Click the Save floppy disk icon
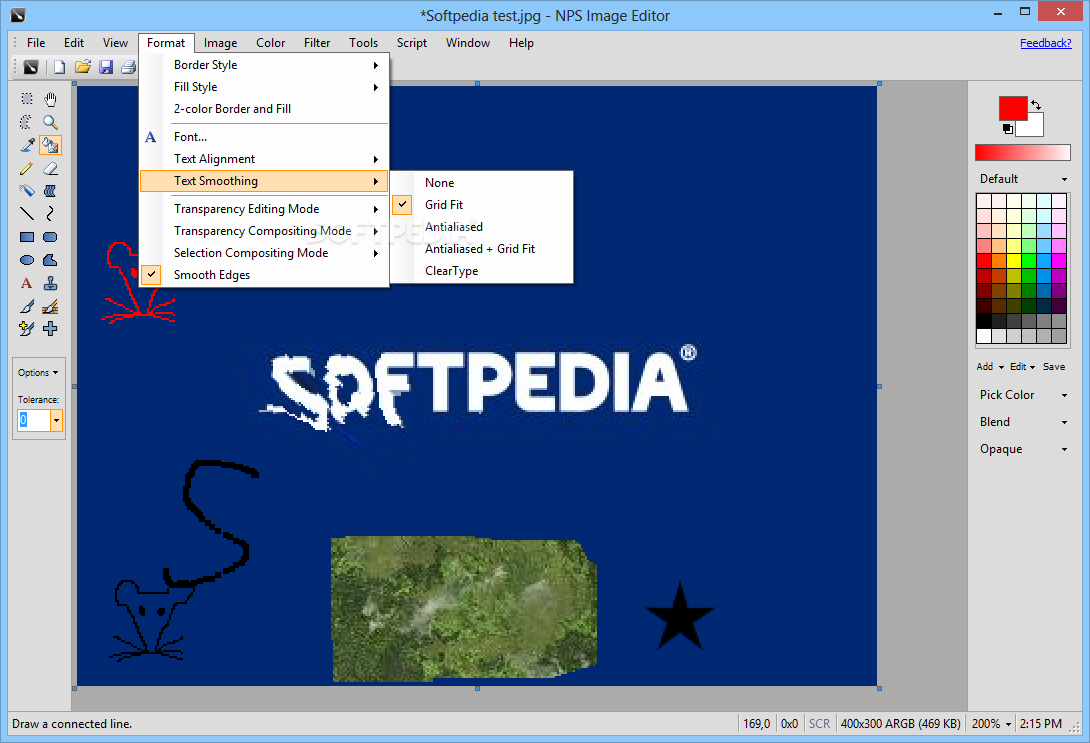This screenshot has height=743, width=1090. pos(106,67)
